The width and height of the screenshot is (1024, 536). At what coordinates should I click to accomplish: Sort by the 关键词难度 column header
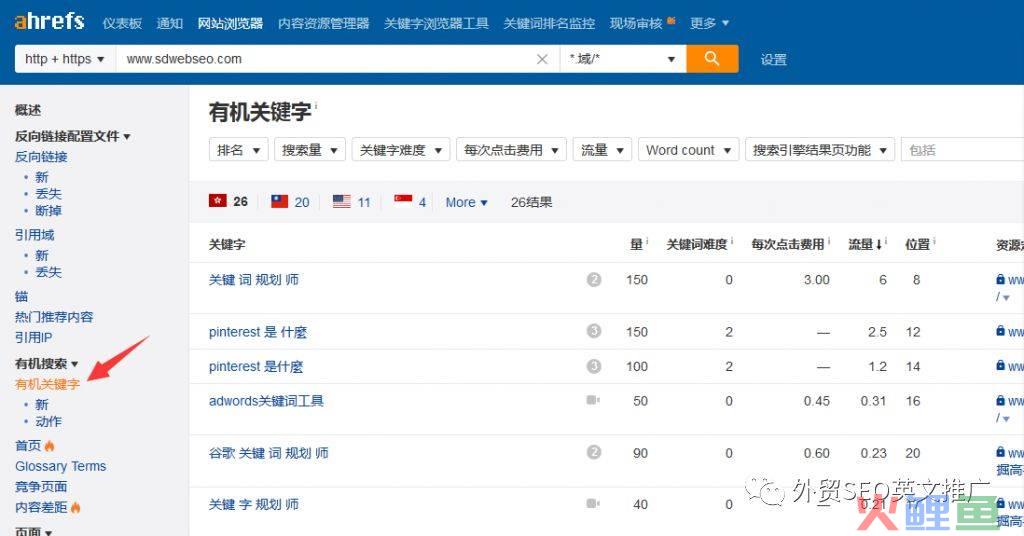(x=697, y=244)
